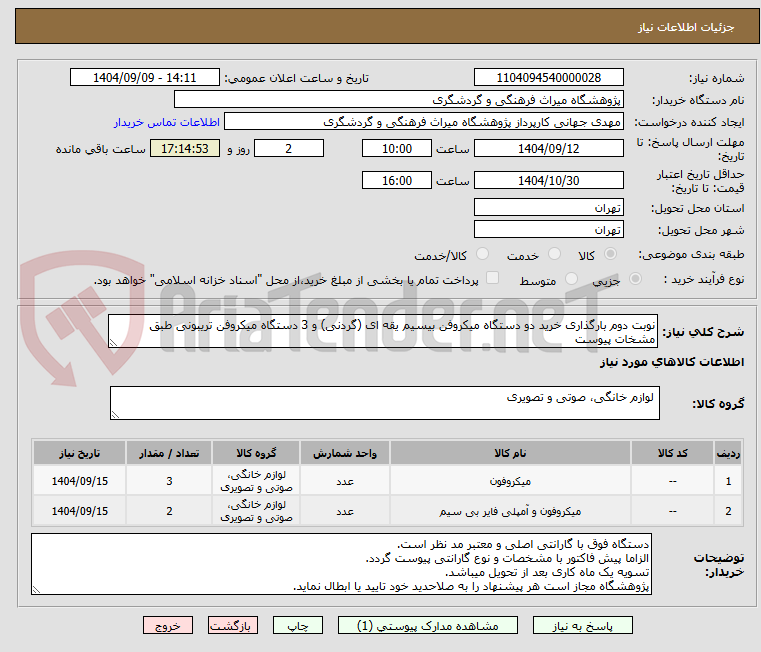Click the 'چاپ' print button
This screenshot has width=761, height=652.
pyautogui.click(x=298, y=625)
